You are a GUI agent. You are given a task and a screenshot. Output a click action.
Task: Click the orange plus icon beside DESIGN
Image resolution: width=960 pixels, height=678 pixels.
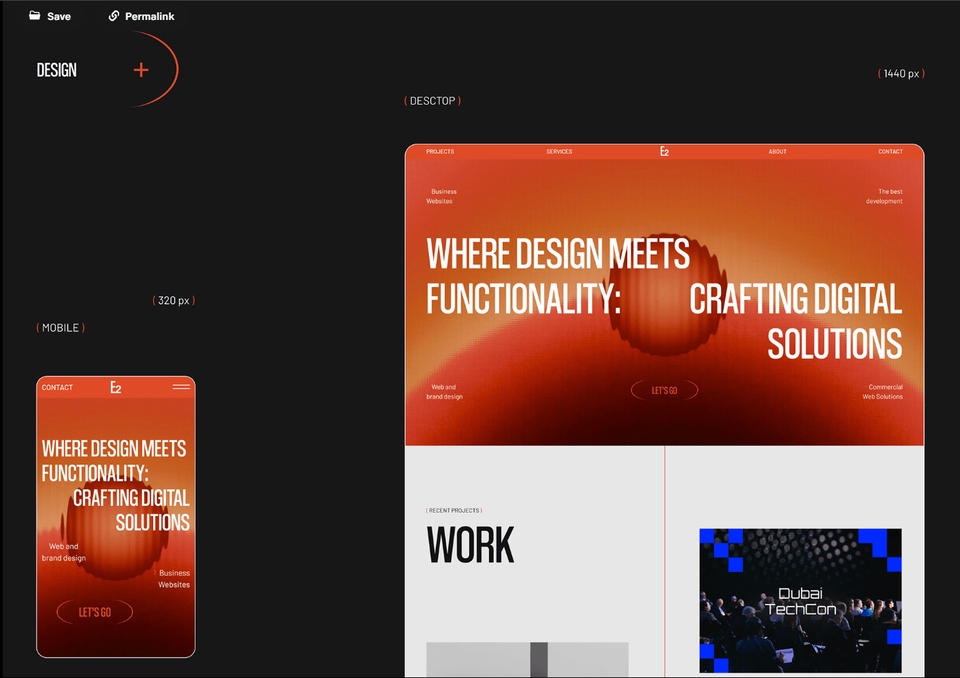[140, 70]
